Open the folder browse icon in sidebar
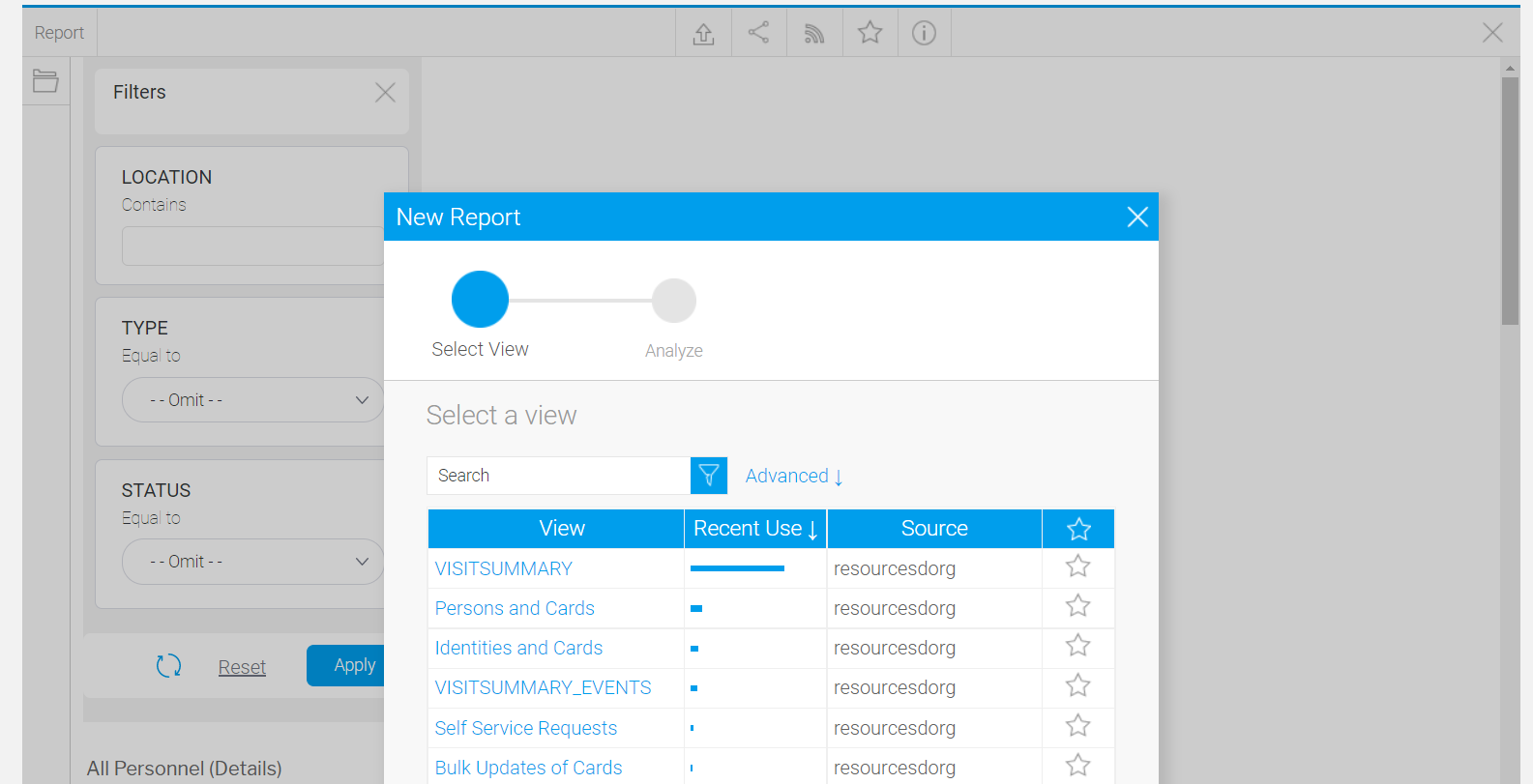 45,81
